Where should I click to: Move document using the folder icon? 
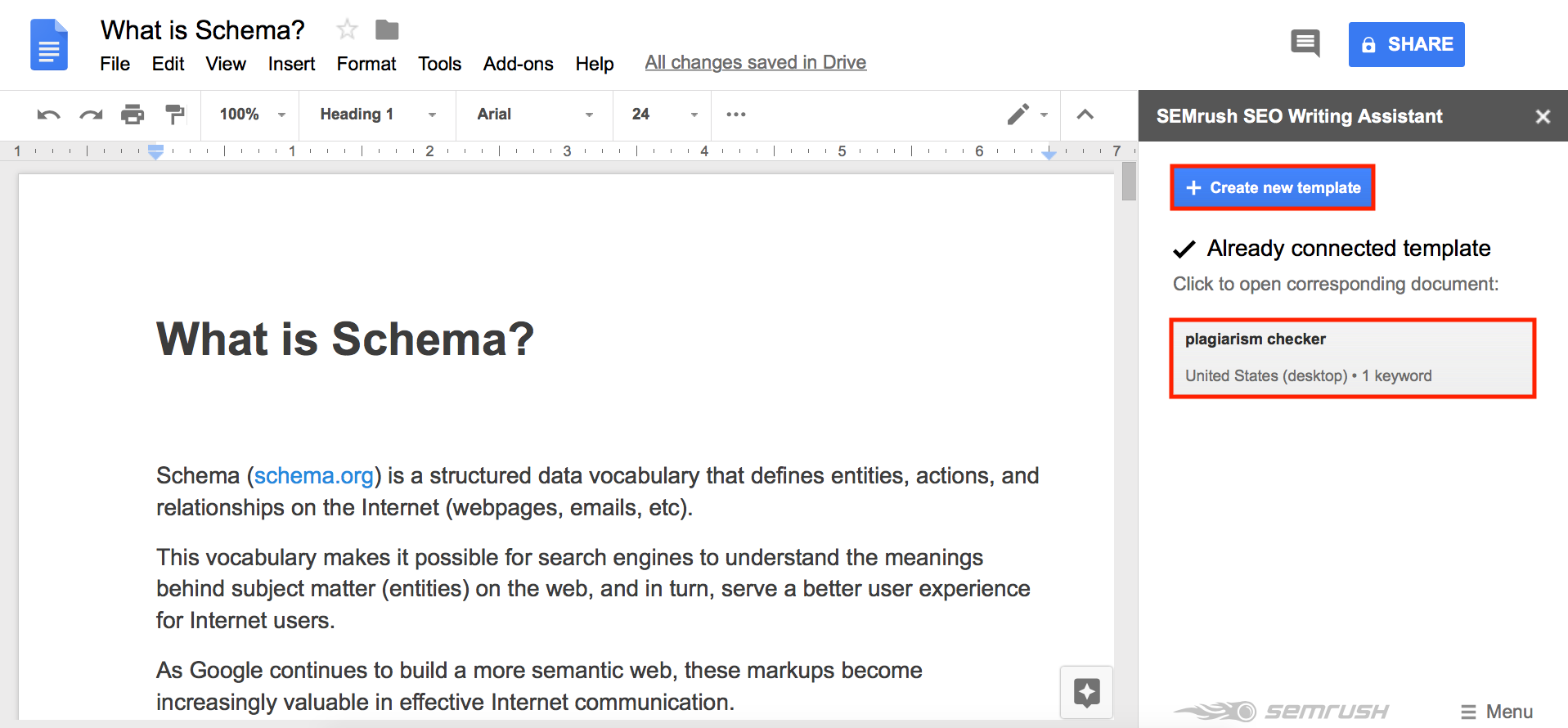click(x=387, y=30)
